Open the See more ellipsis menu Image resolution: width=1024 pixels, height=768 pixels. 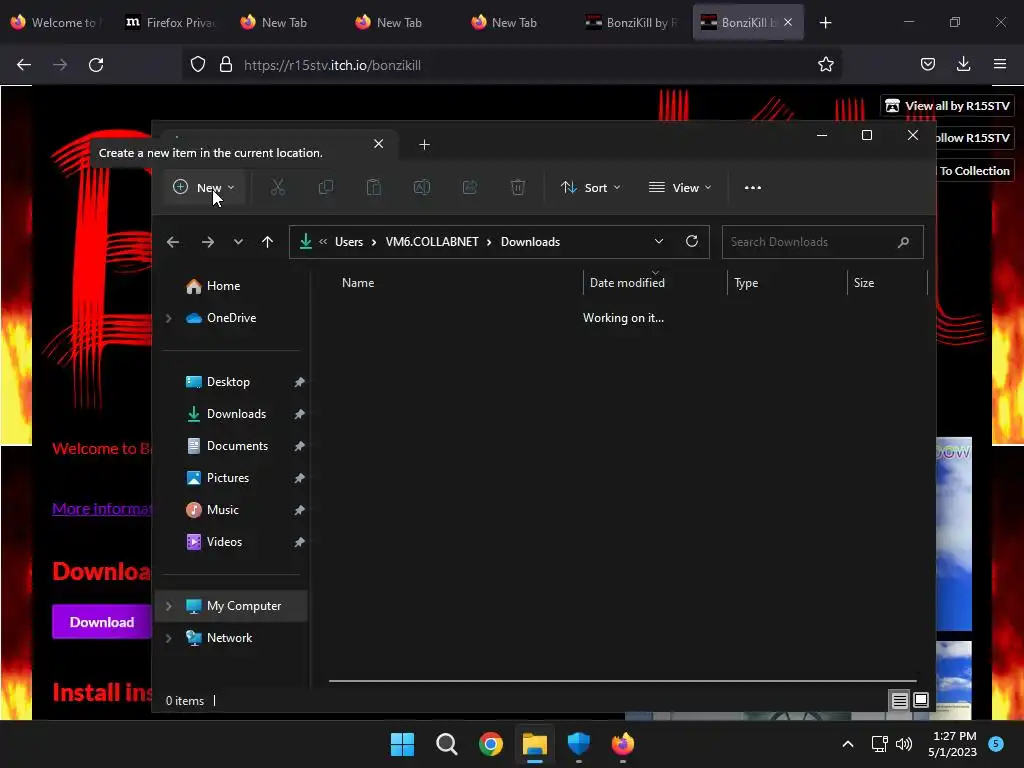tap(752, 187)
